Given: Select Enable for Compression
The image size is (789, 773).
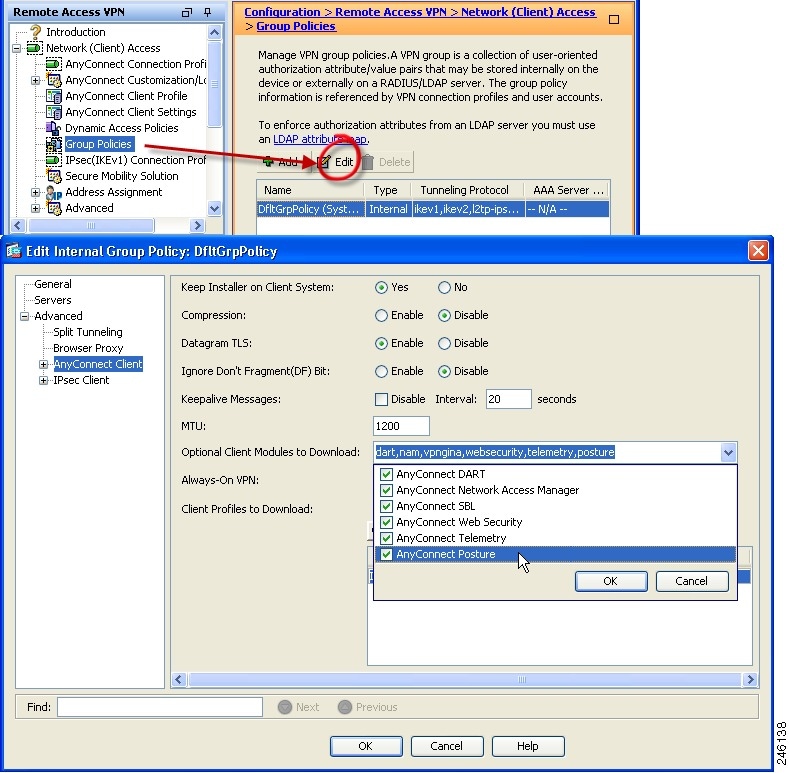Looking at the screenshot, I should tap(381, 316).
